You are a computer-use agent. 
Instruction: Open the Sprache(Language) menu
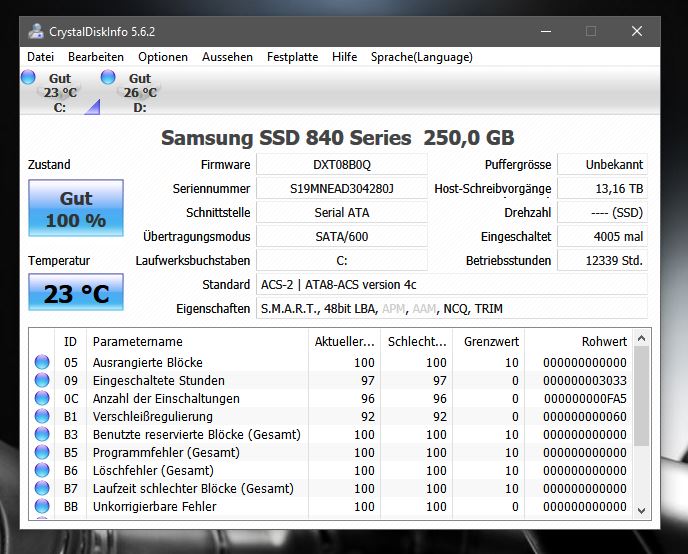tap(422, 57)
